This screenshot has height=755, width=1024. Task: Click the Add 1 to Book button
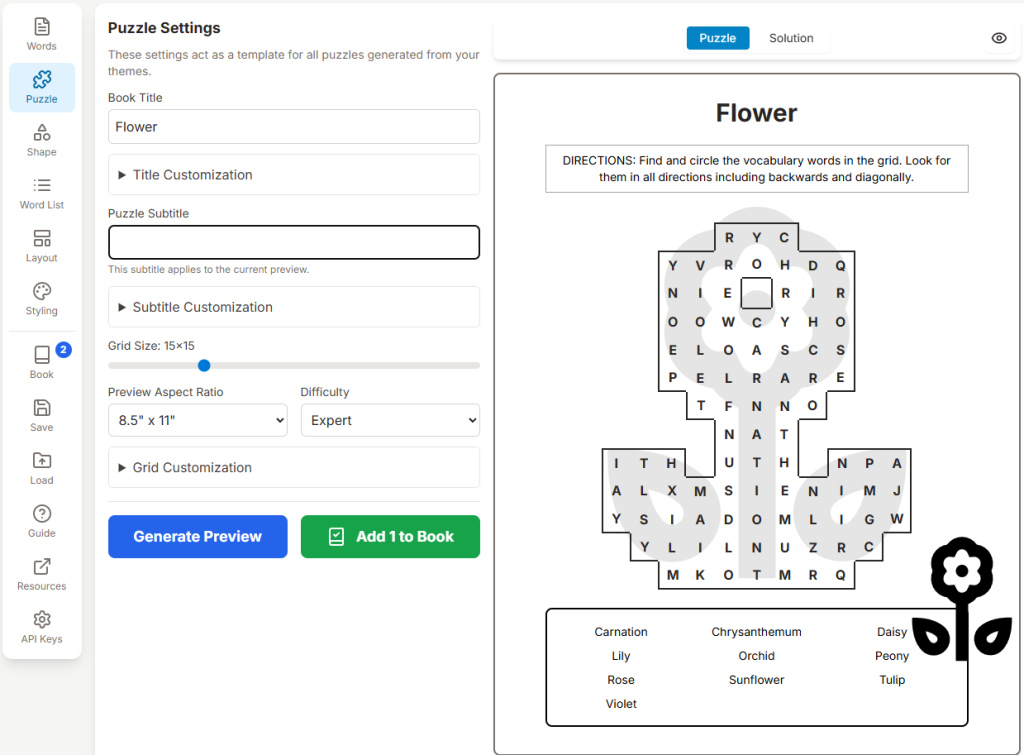point(390,536)
